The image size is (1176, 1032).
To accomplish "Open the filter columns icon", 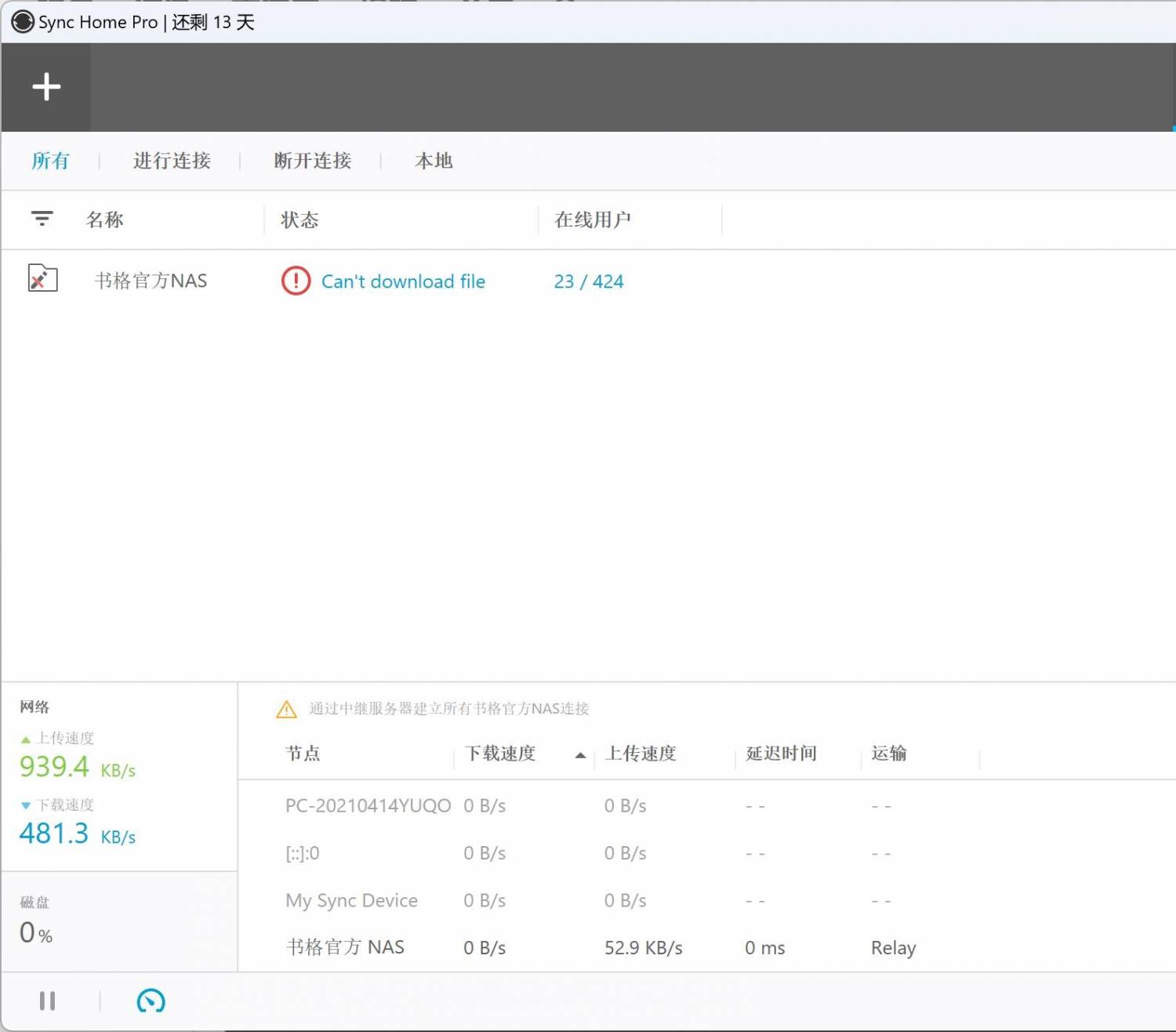I will (x=42, y=219).
